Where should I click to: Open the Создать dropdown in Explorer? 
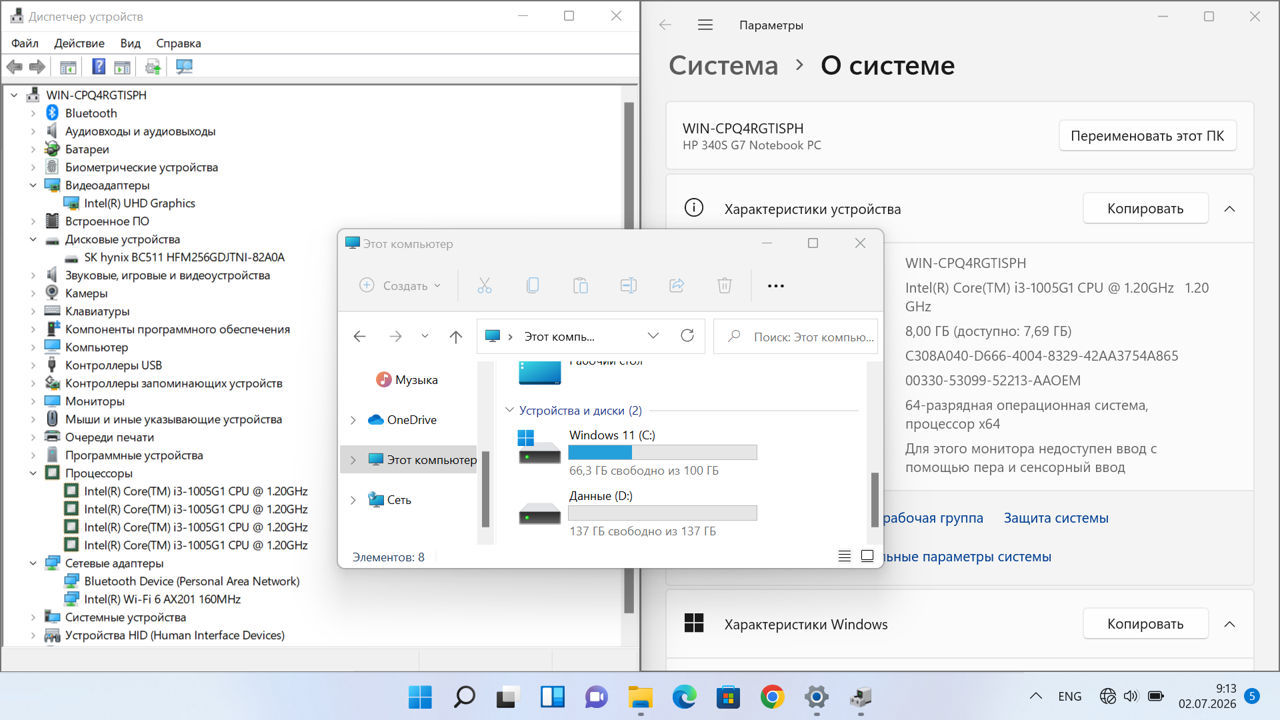(x=400, y=286)
